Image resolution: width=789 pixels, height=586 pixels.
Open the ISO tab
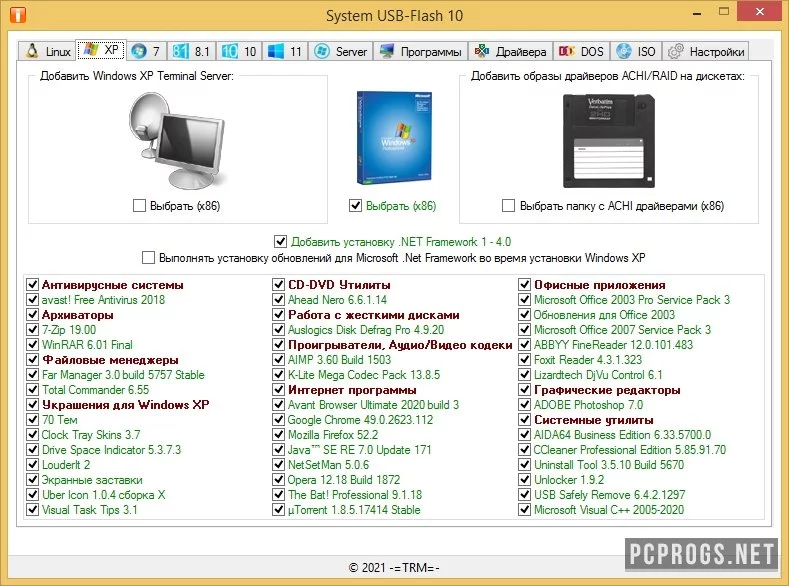point(636,51)
